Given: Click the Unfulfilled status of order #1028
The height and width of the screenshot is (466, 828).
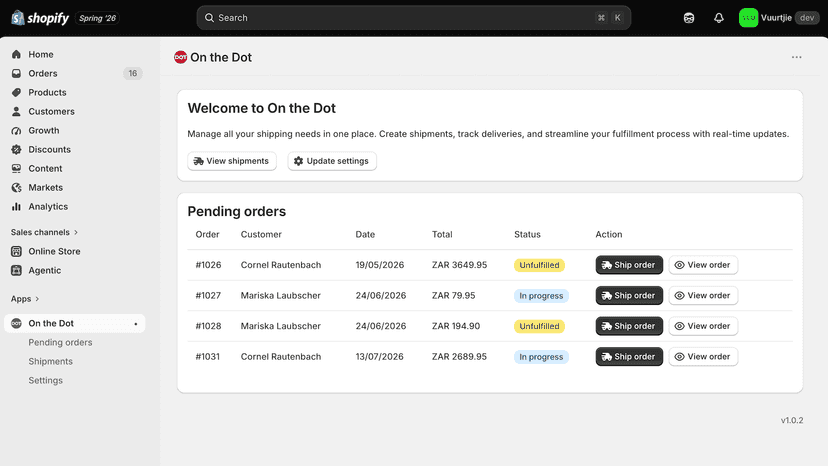Looking at the screenshot, I should point(539,326).
